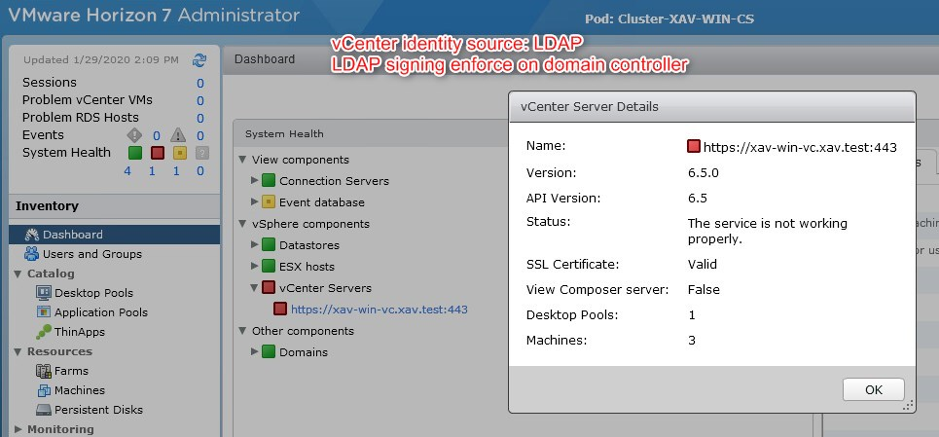
Task: Click the Inventory panel header
Action: (x=114, y=206)
